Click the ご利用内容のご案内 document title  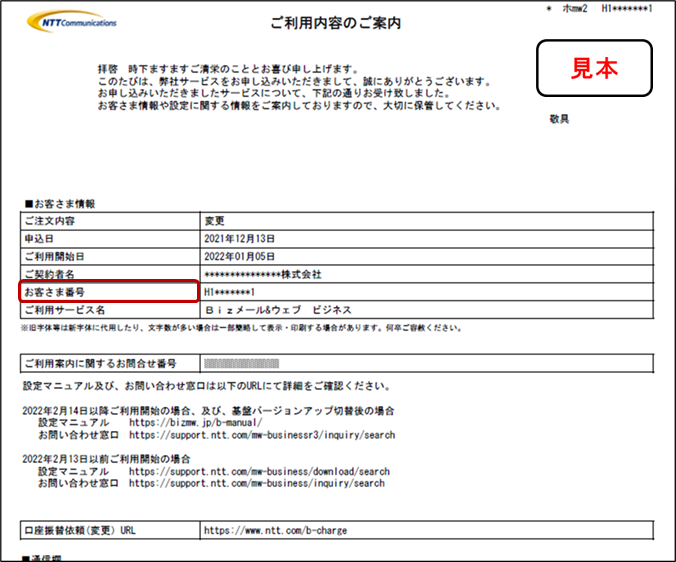click(x=335, y=22)
